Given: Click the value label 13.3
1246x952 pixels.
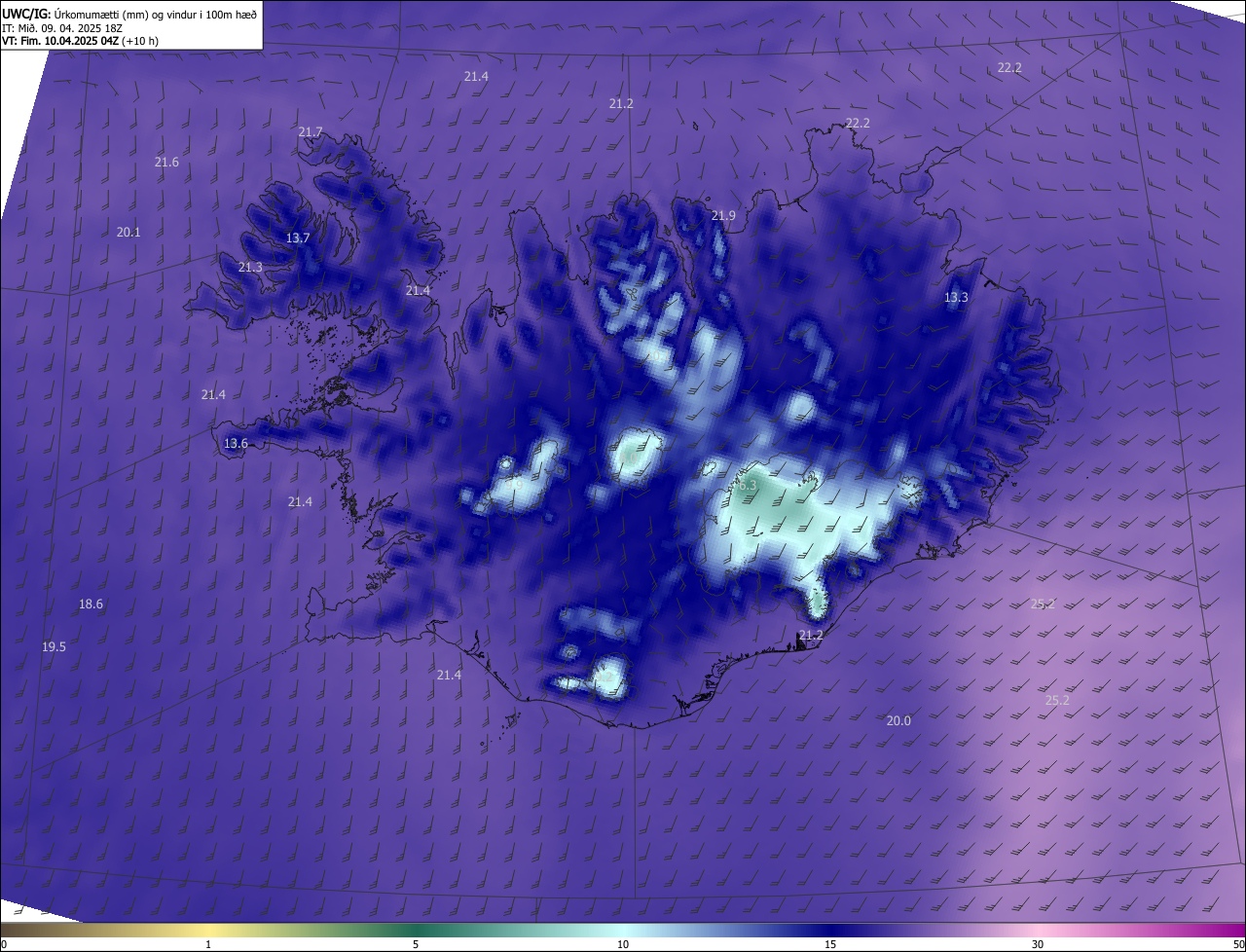Looking at the screenshot, I should pyautogui.click(x=956, y=297).
